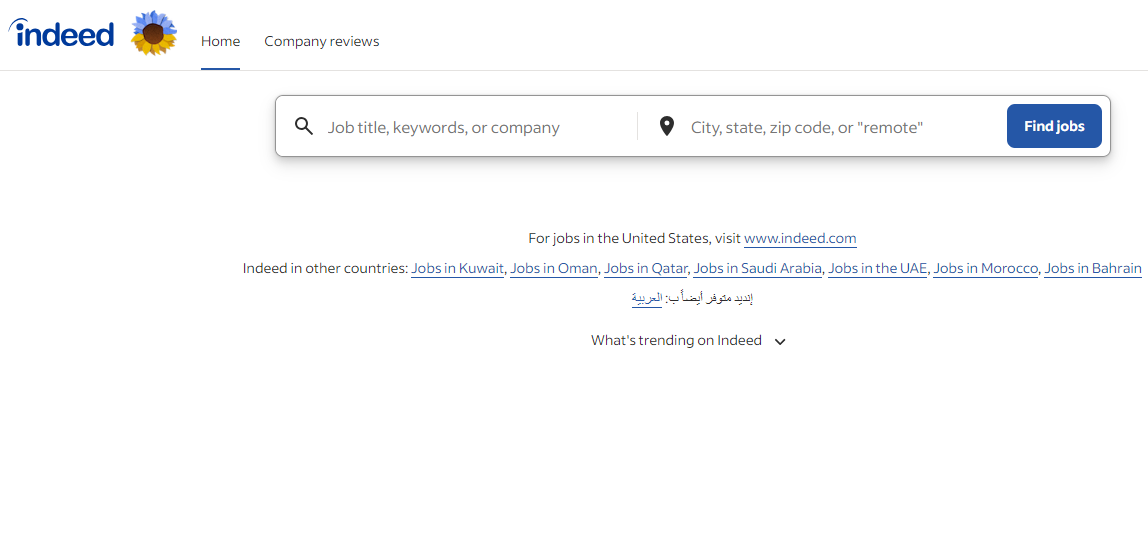Switch to Company reviews tab
The height and width of the screenshot is (557, 1148).
click(322, 41)
